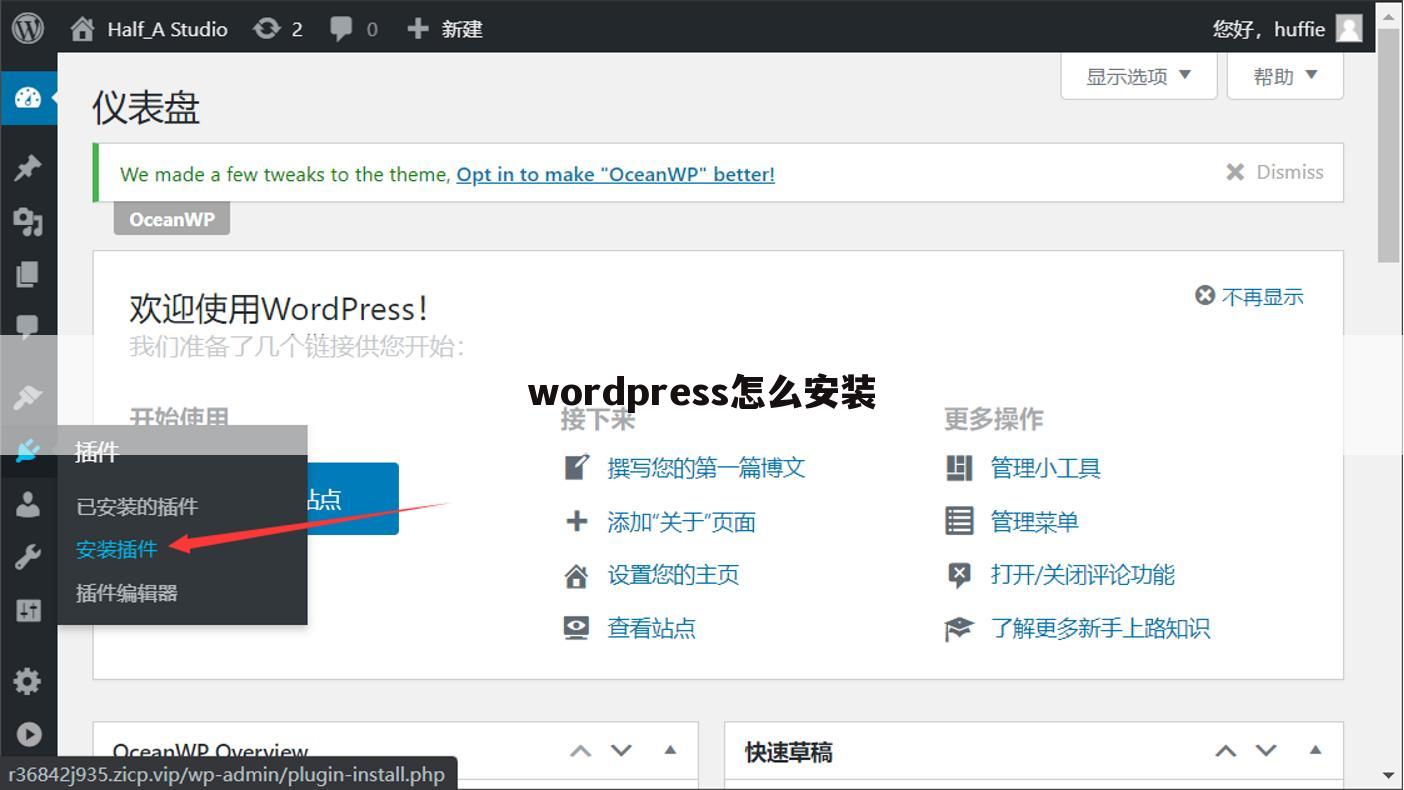Click the browser scrollbar down arrow
The width and height of the screenshot is (1404, 790).
pos(1389,776)
